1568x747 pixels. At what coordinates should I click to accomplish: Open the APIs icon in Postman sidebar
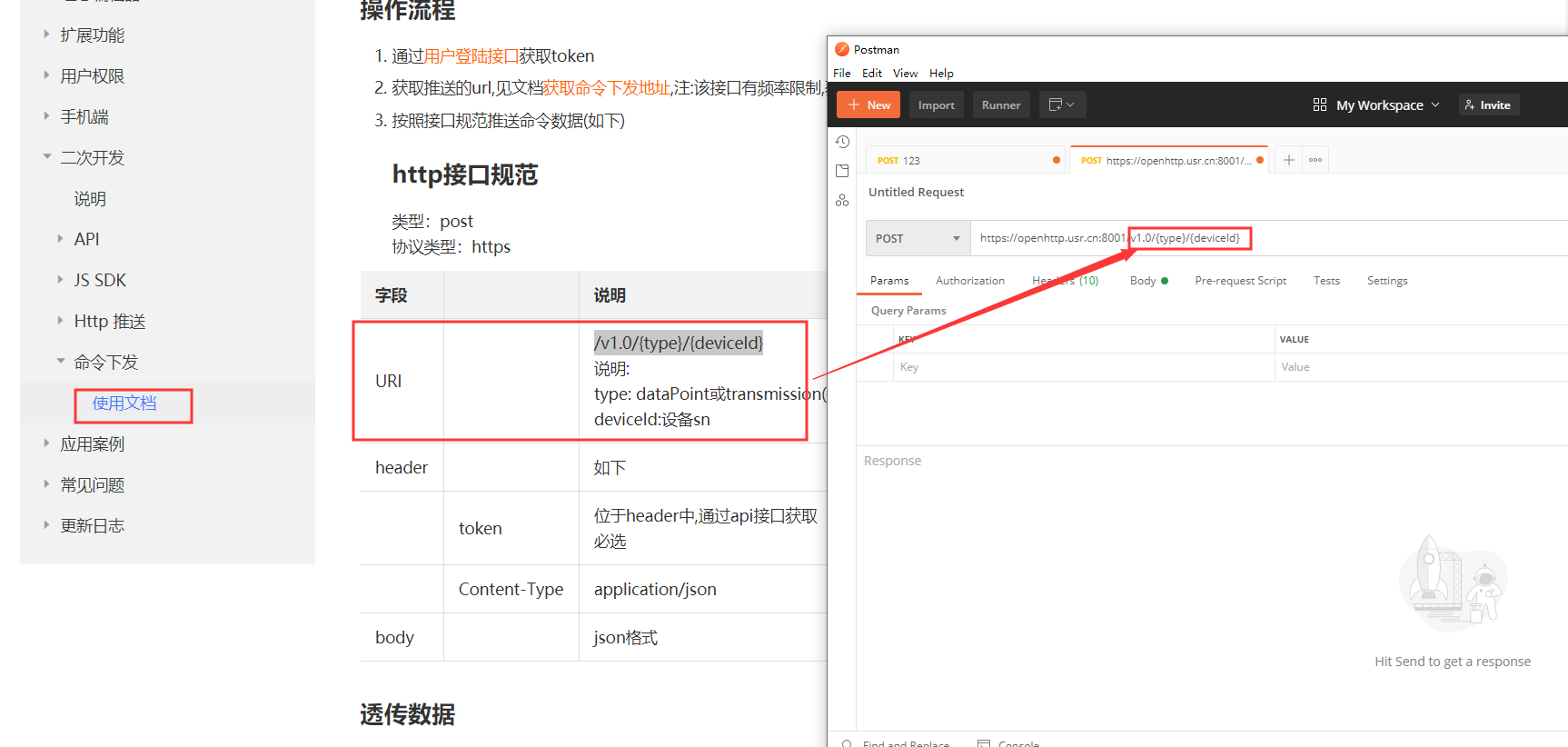[842, 200]
